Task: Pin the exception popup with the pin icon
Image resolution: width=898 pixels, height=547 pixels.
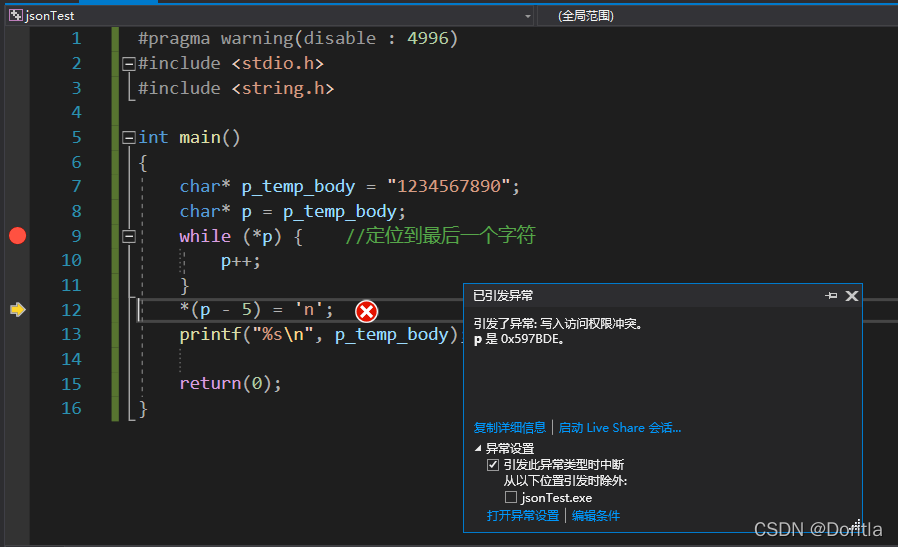Action: pos(831,296)
